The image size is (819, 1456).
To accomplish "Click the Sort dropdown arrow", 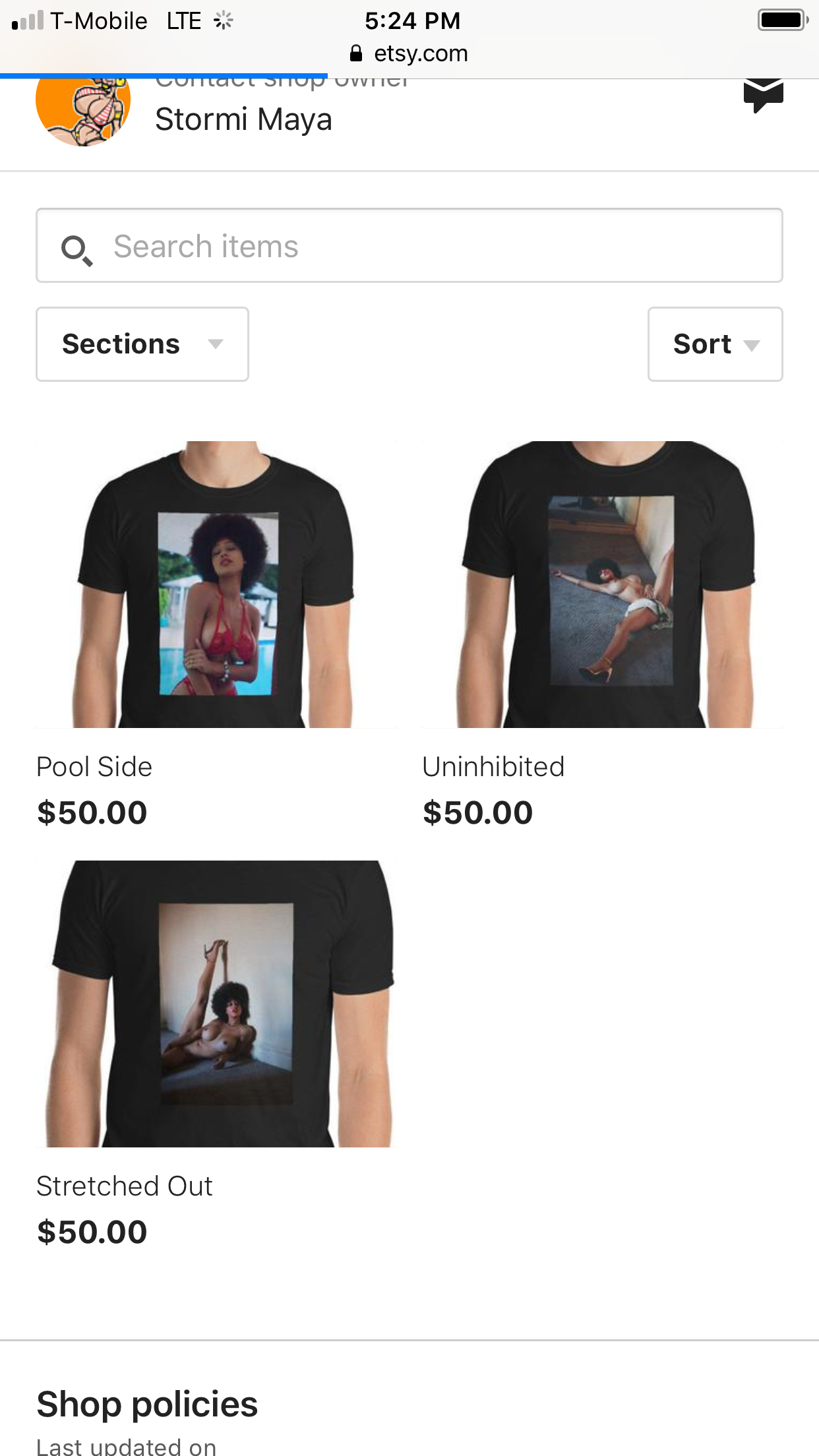I will click(x=752, y=345).
